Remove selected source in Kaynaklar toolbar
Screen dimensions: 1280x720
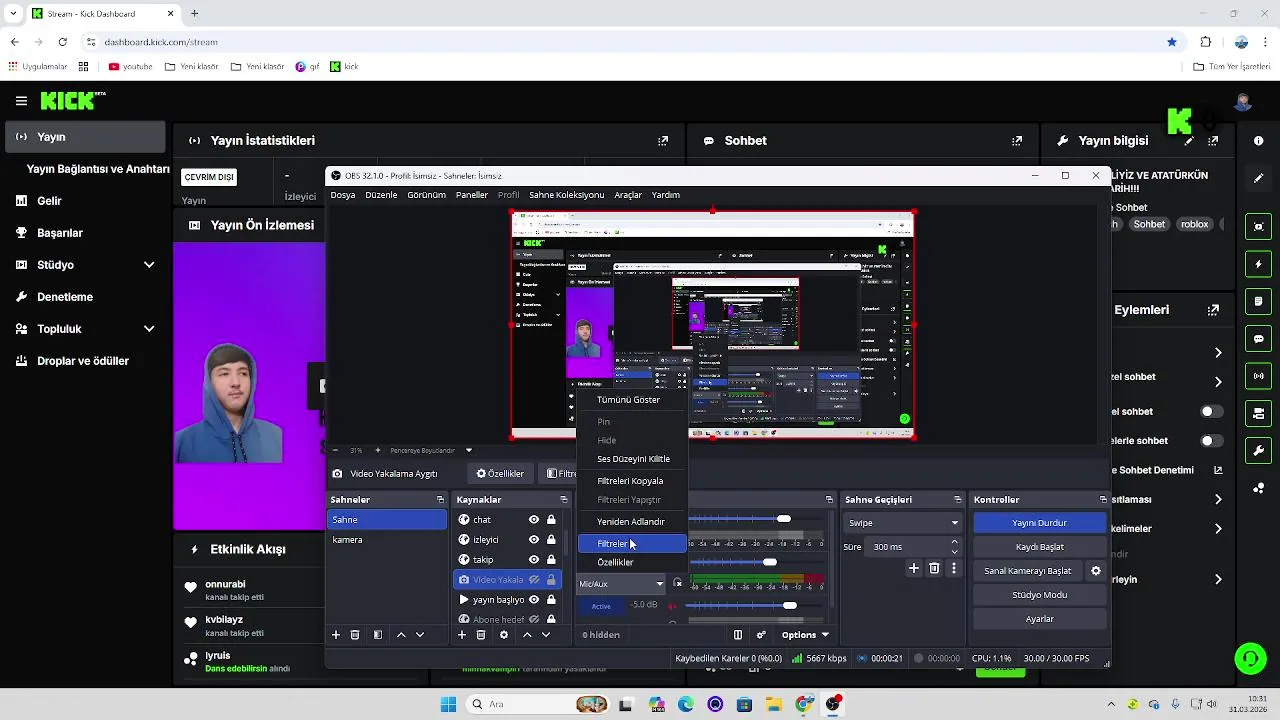481,635
